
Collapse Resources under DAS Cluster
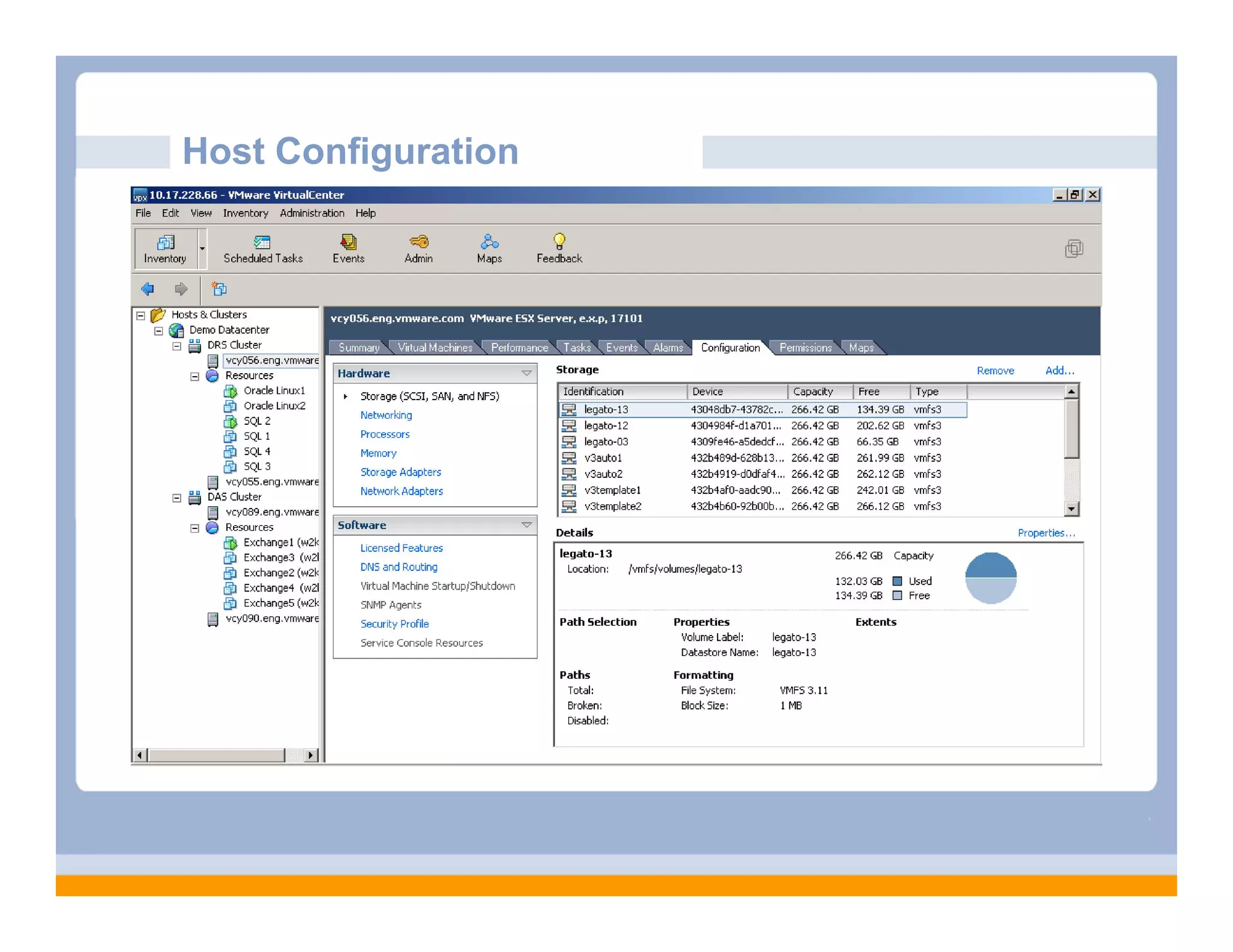tap(194, 528)
